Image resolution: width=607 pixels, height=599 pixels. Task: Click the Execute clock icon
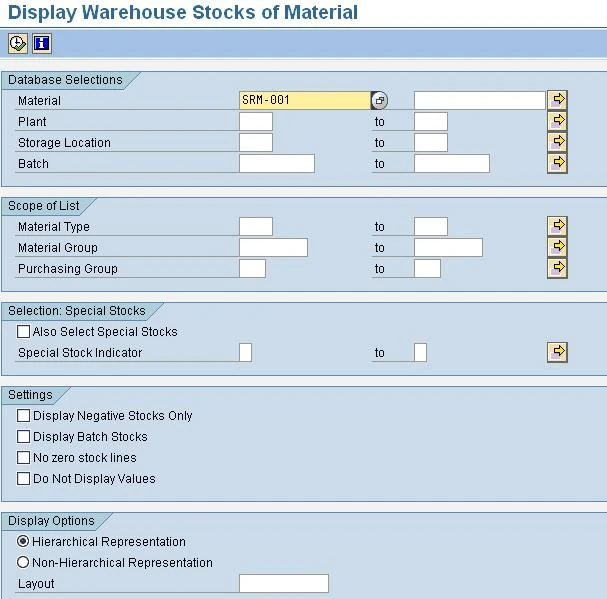(x=18, y=43)
